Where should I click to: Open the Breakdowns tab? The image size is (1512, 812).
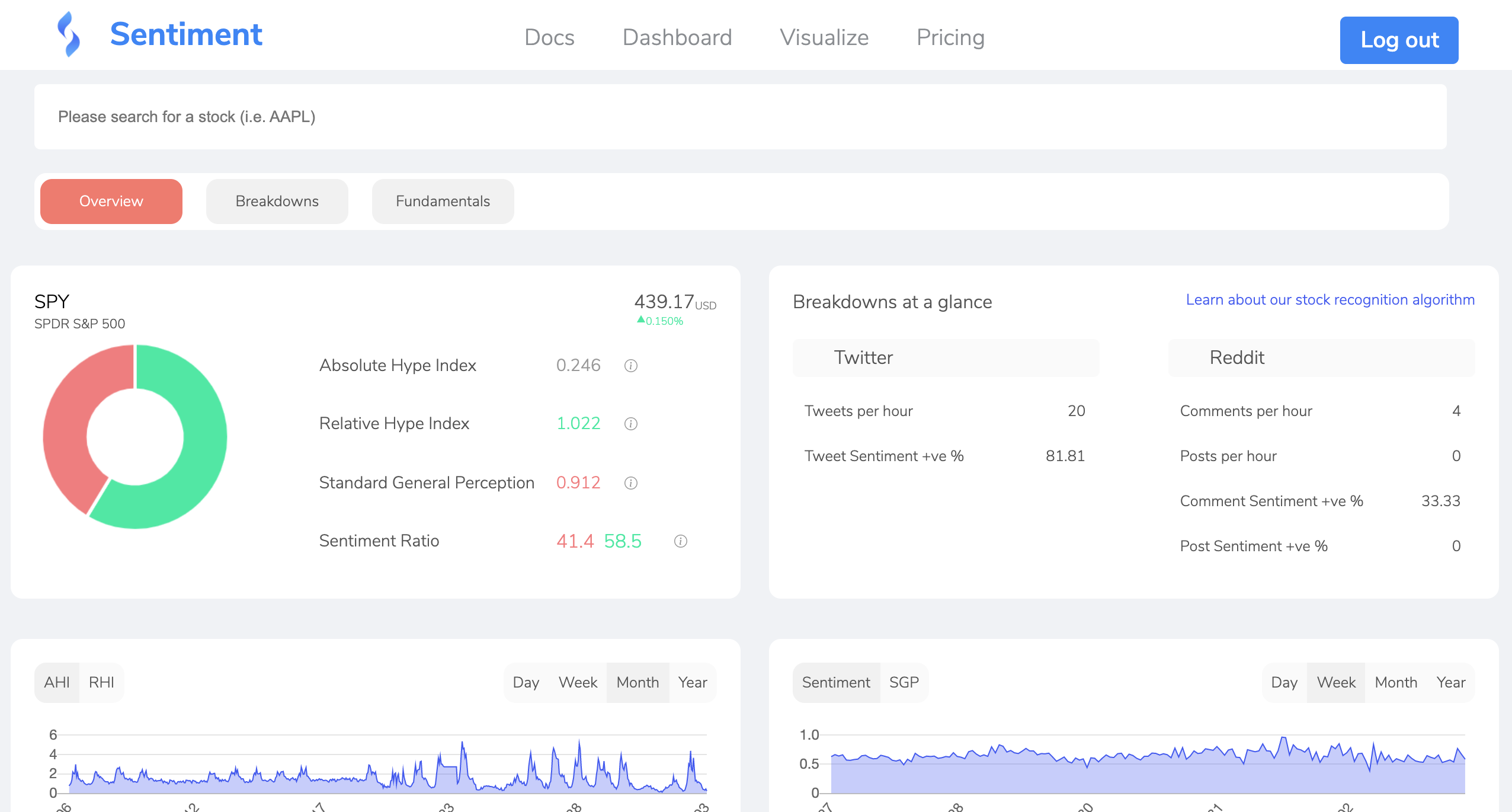[x=277, y=202]
